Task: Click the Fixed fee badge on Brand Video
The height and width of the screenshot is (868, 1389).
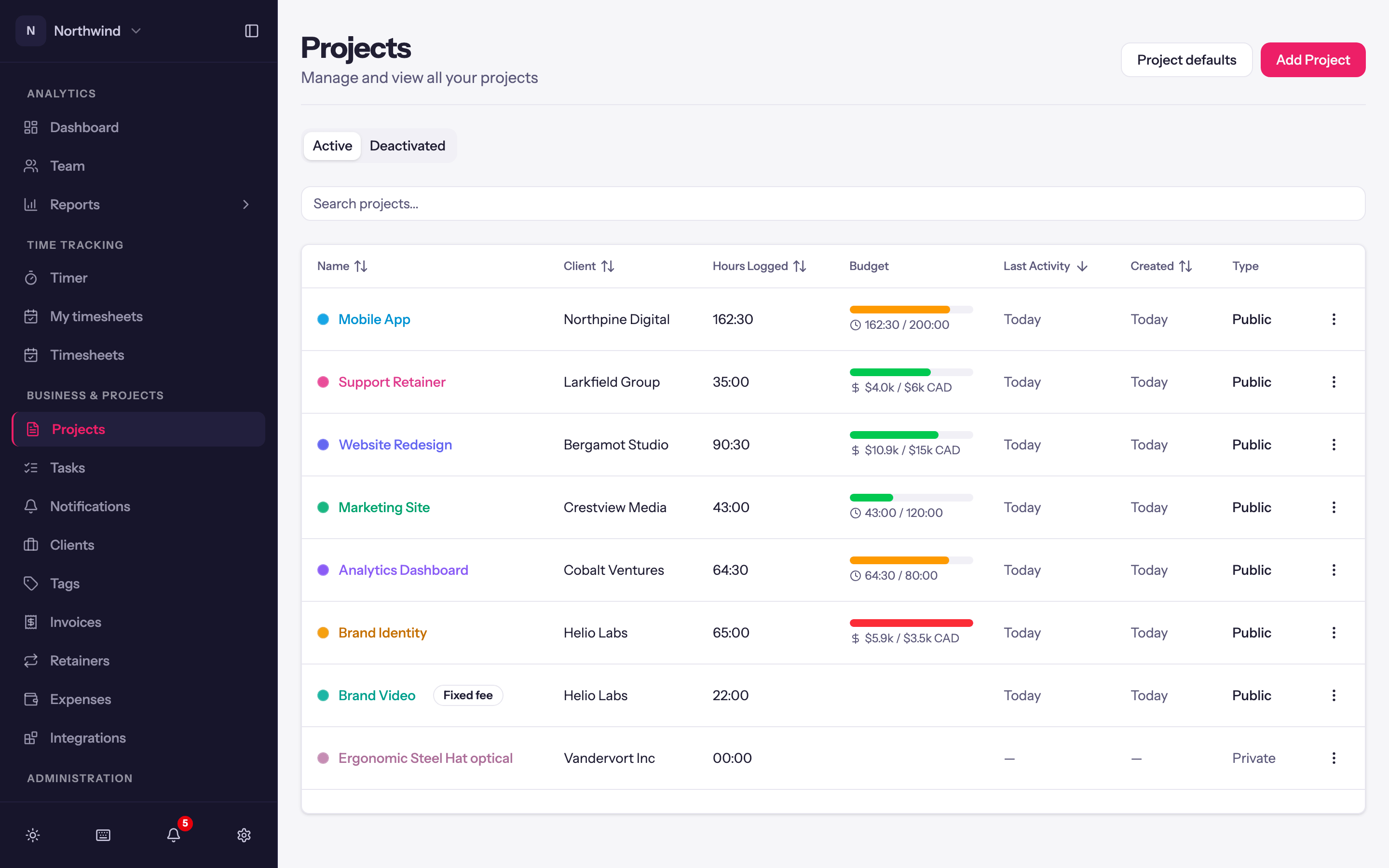Action: (468, 695)
